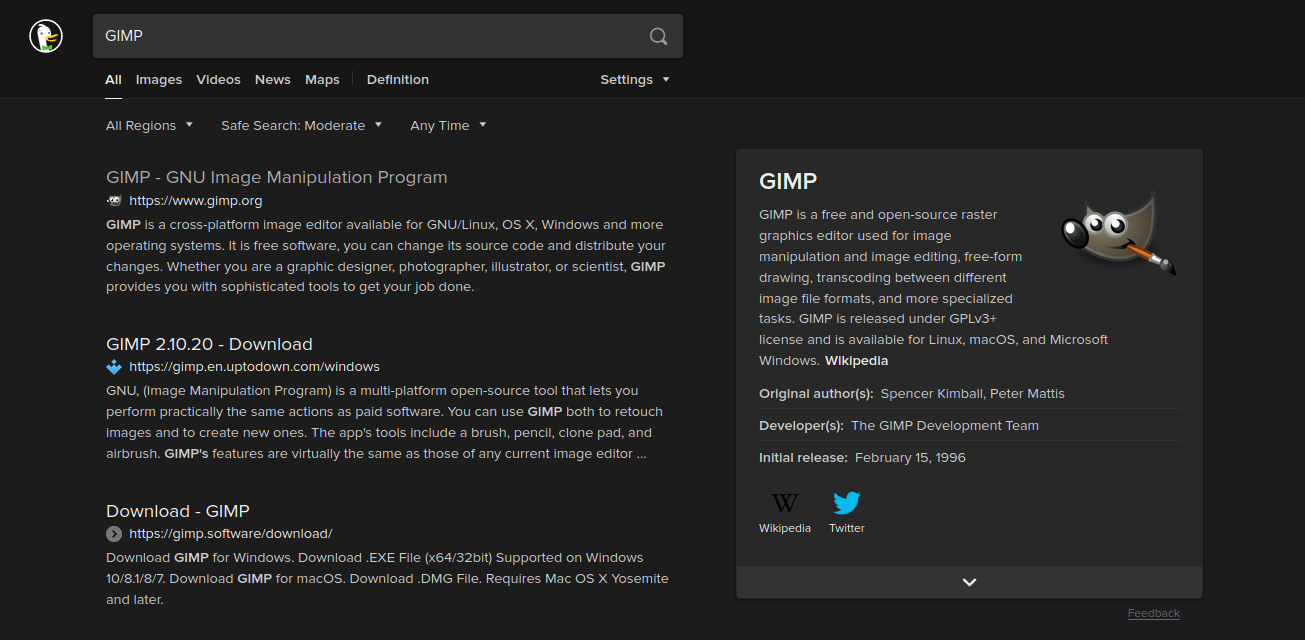Click the GIMP heading in info panel
This screenshot has width=1305, height=640.
pyautogui.click(x=788, y=181)
